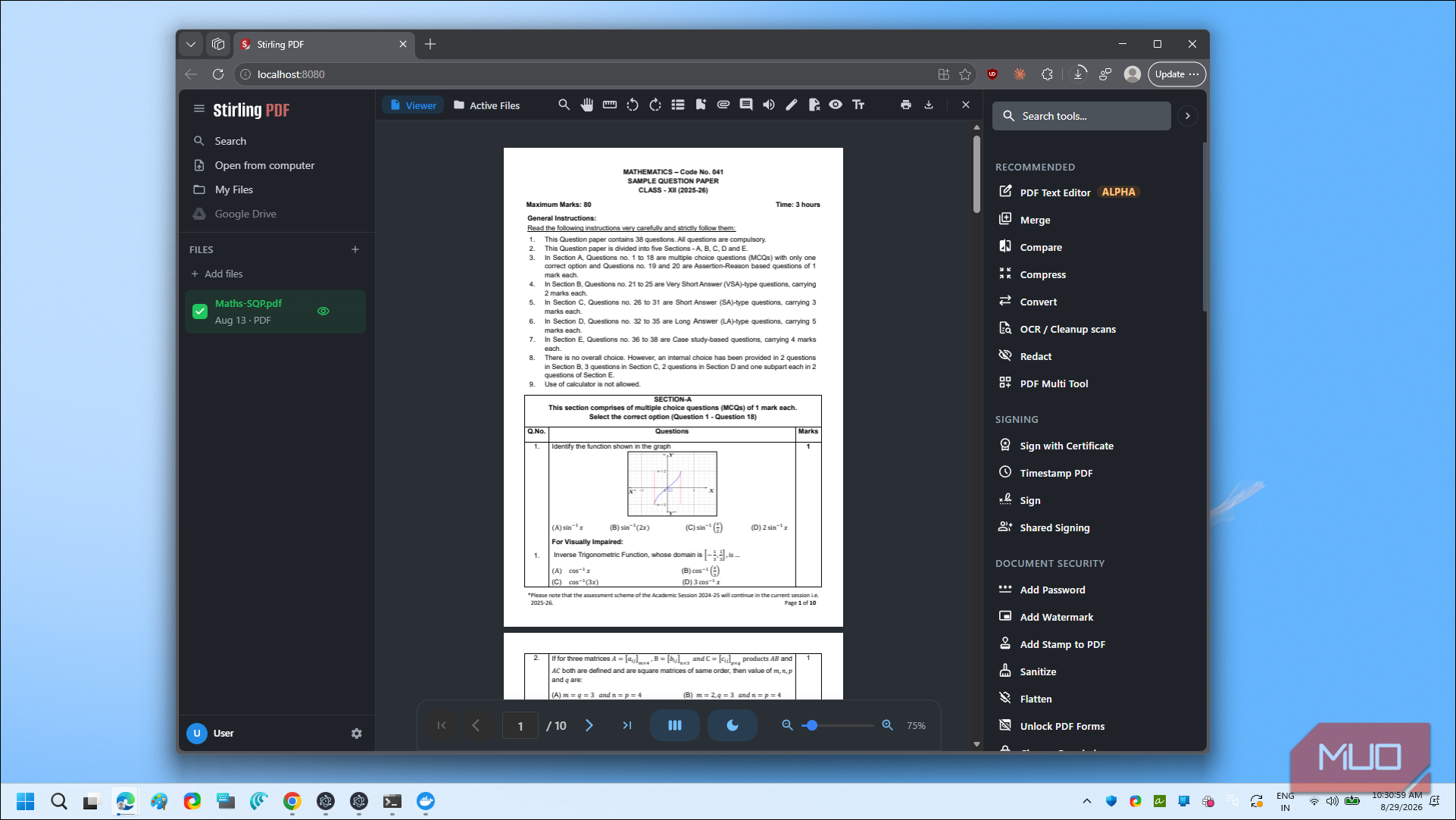
Task: Select the pencil draw tool
Action: pyautogui.click(x=792, y=105)
